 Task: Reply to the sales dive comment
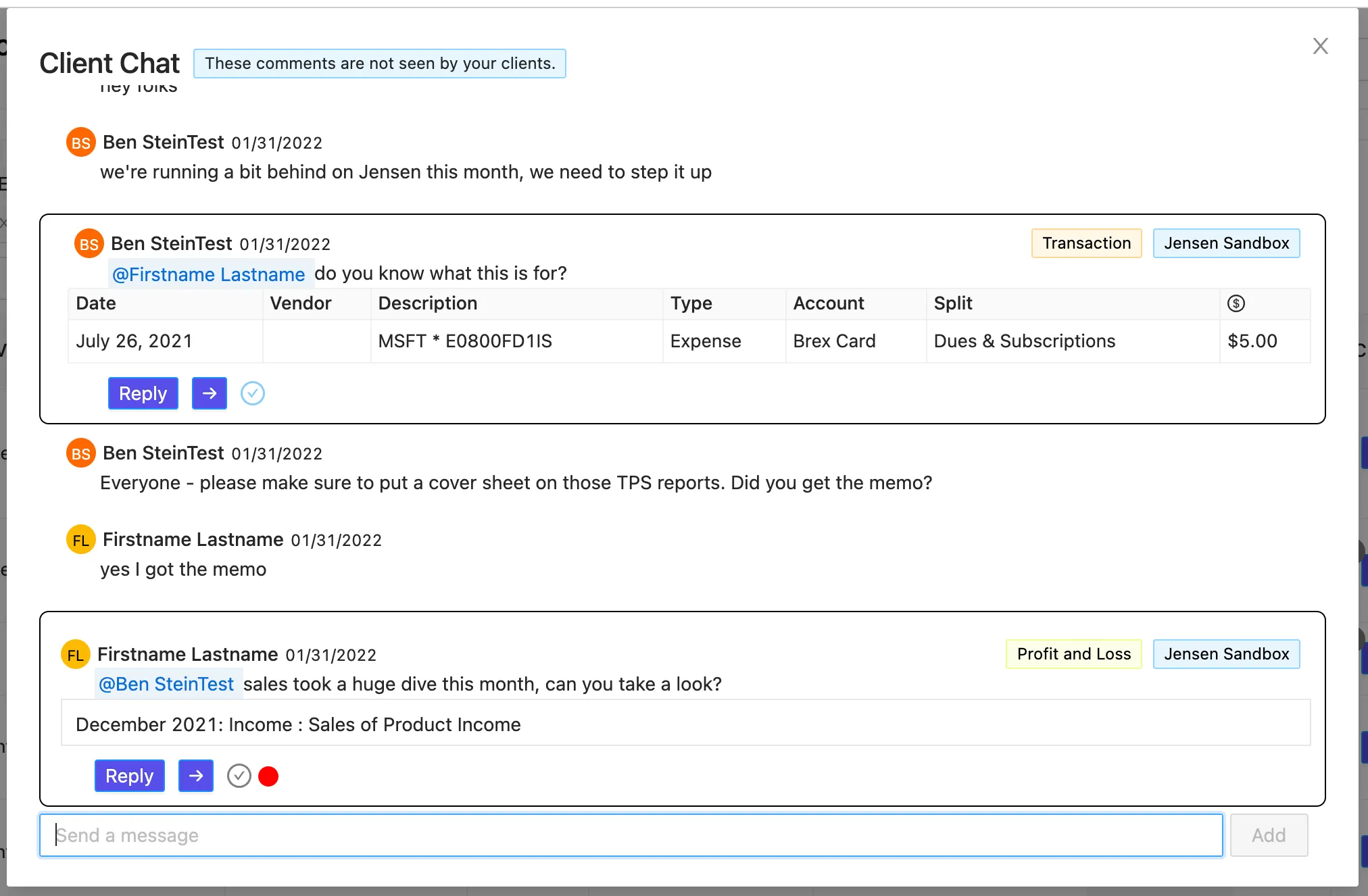[x=130, y=776]
